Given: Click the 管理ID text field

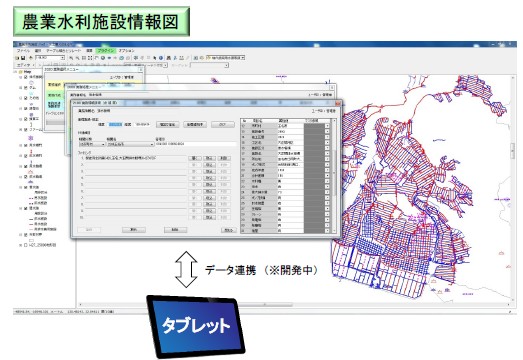Looking at the screenshot, I should 196,144.
